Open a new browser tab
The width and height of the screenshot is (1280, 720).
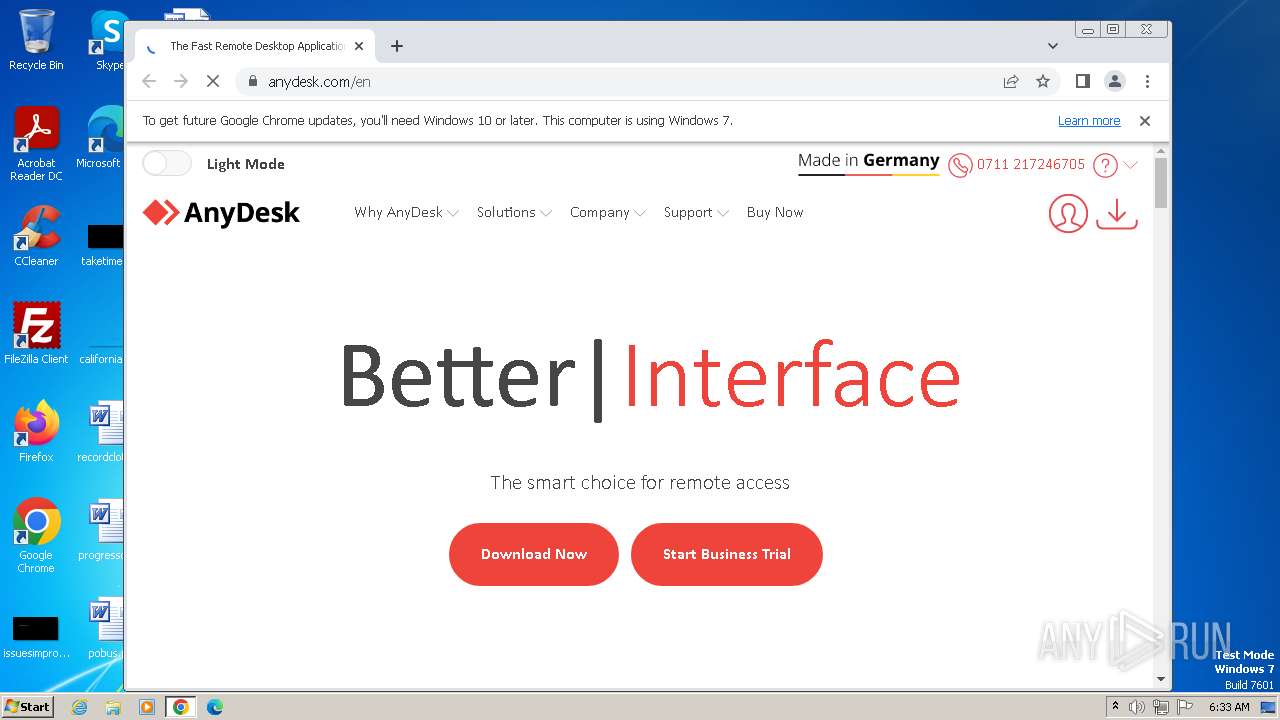[x=397, y=46]
